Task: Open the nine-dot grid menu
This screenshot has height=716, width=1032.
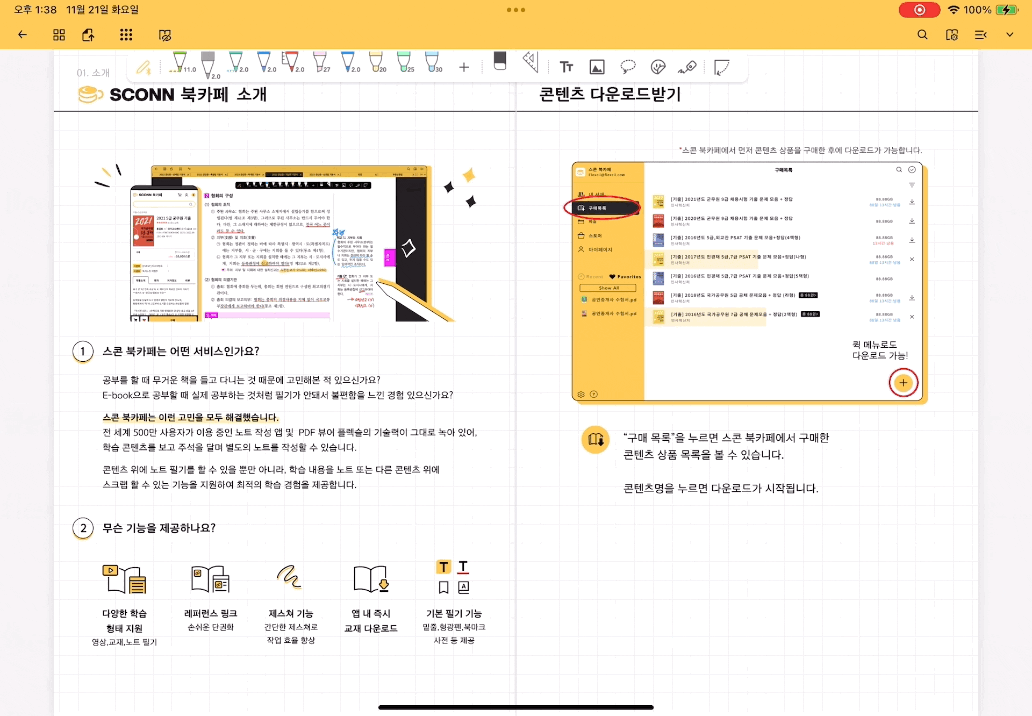Action: point(126,35)
